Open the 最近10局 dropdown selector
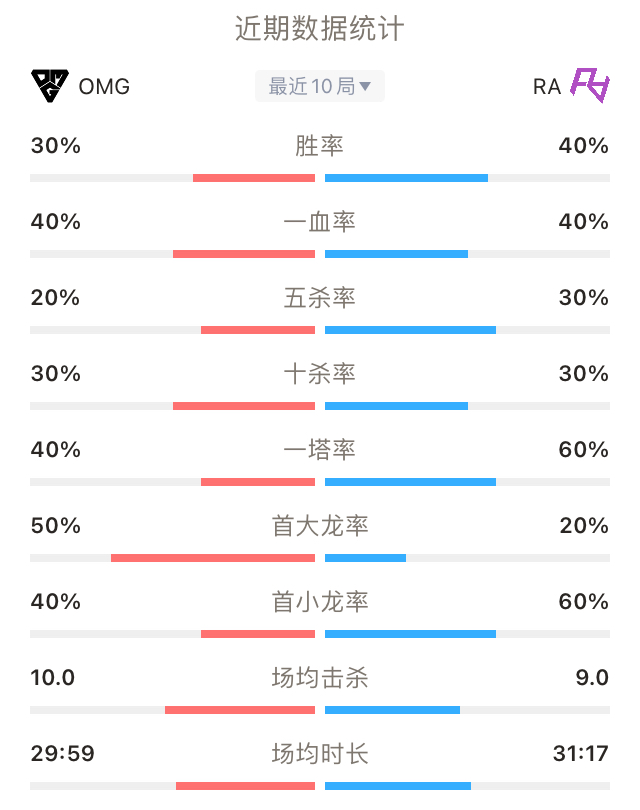The width and height of the screenshot is (640, 810). click(x=320, y=86)
